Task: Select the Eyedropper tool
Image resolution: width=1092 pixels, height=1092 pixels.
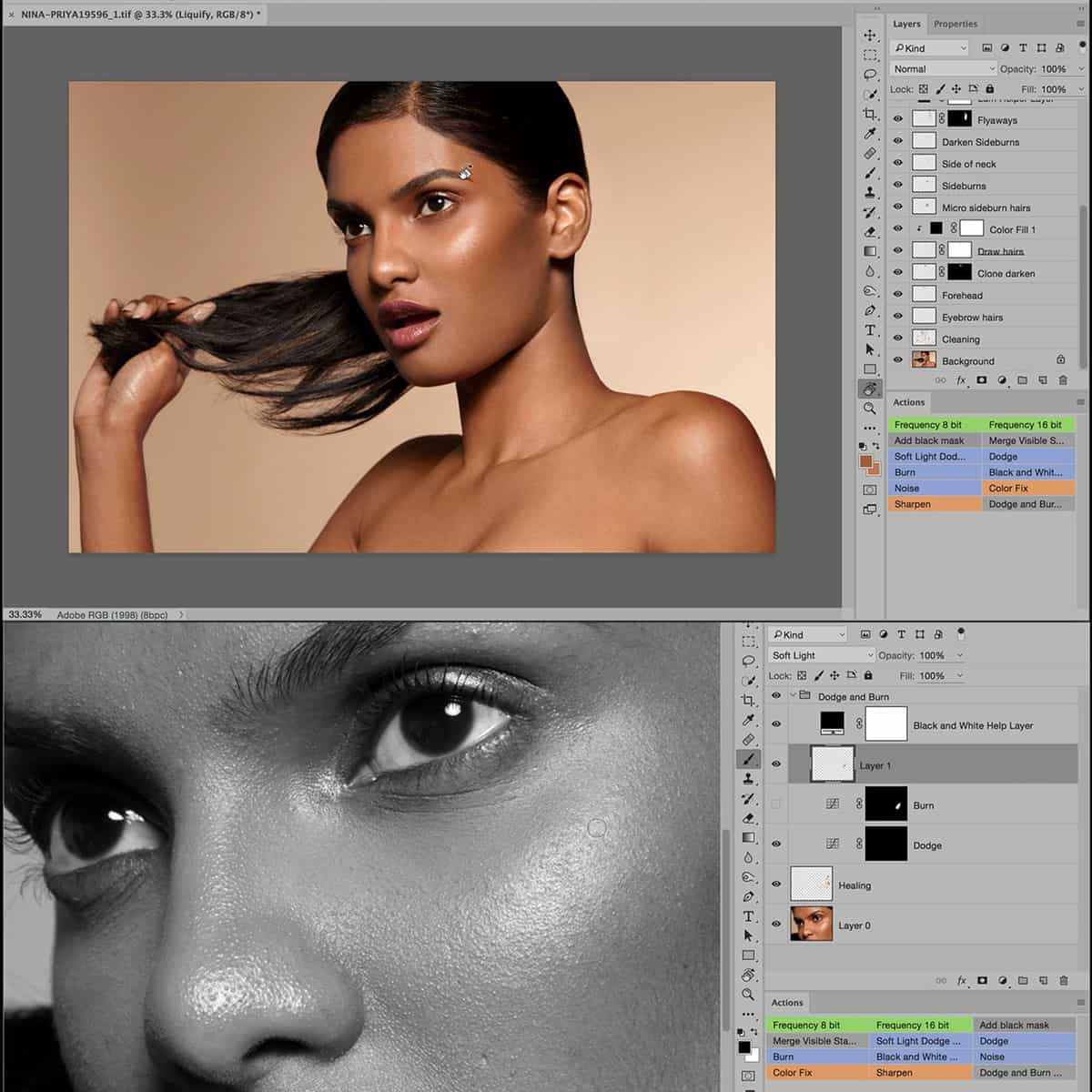Action: point(871,132)
